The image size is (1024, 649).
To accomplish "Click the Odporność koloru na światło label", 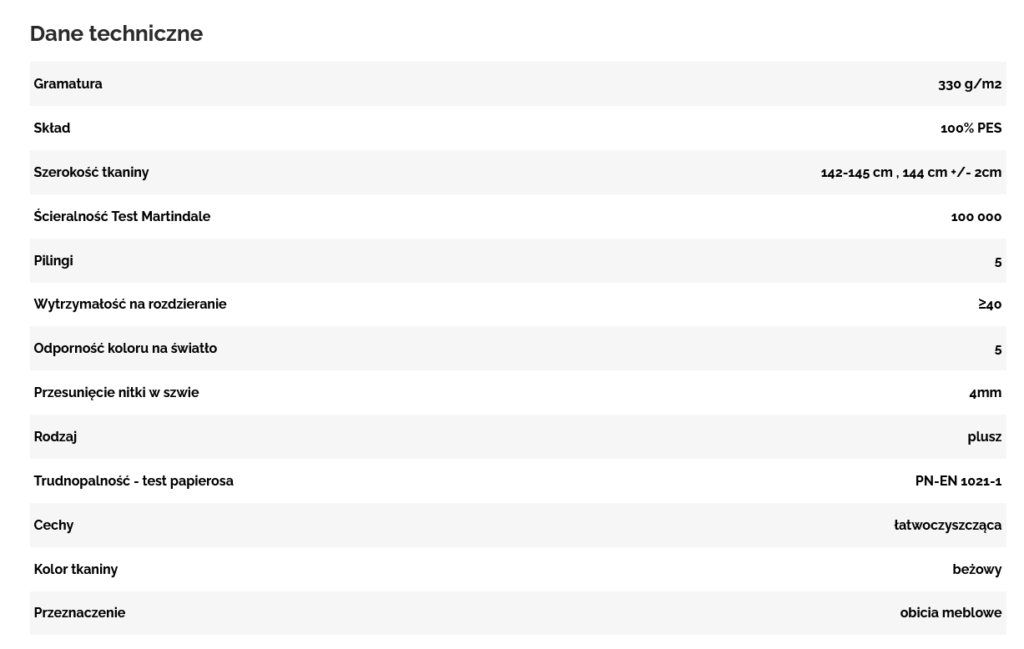I will 125,348.
